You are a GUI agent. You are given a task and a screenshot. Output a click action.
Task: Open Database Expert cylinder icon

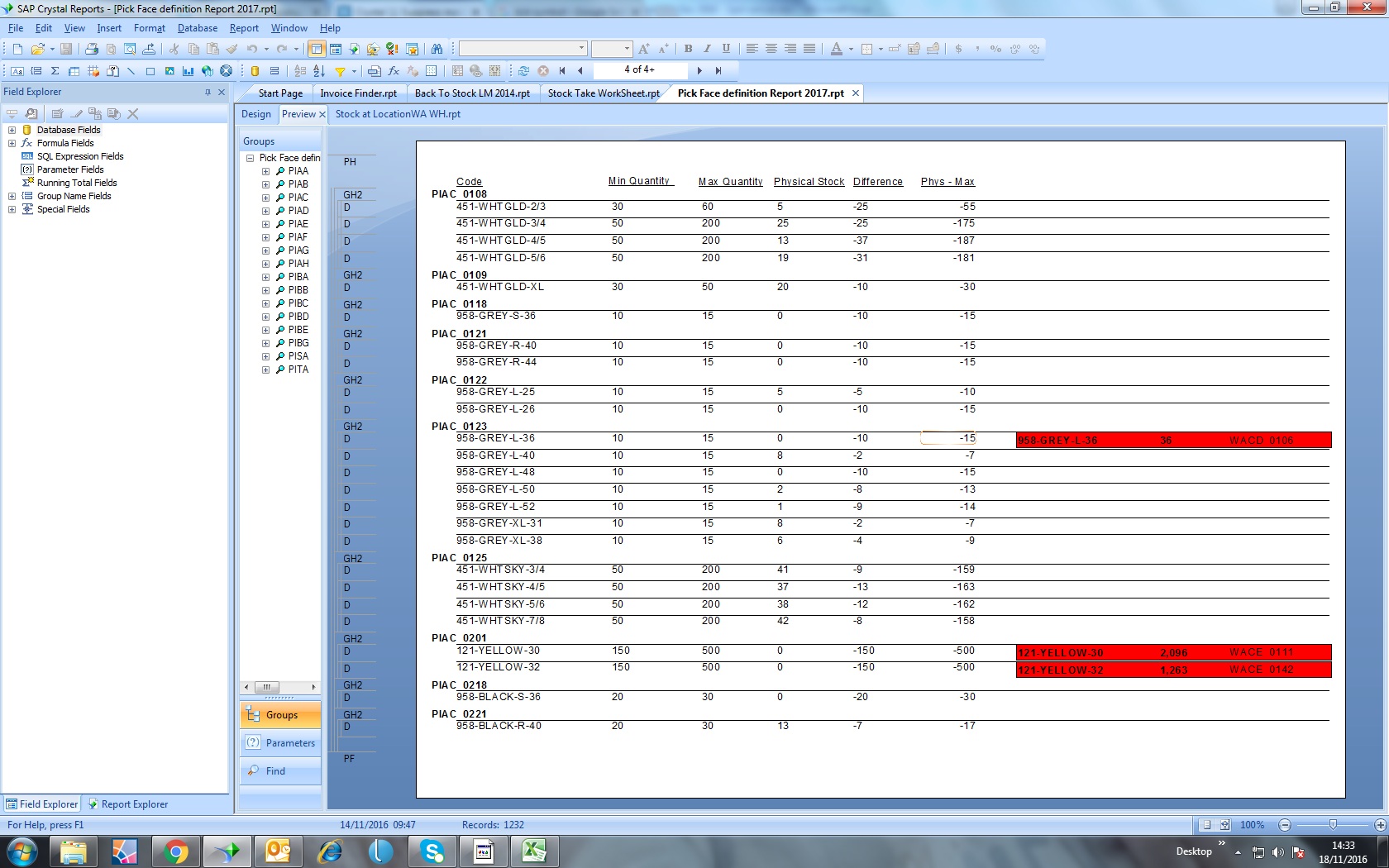255,71
